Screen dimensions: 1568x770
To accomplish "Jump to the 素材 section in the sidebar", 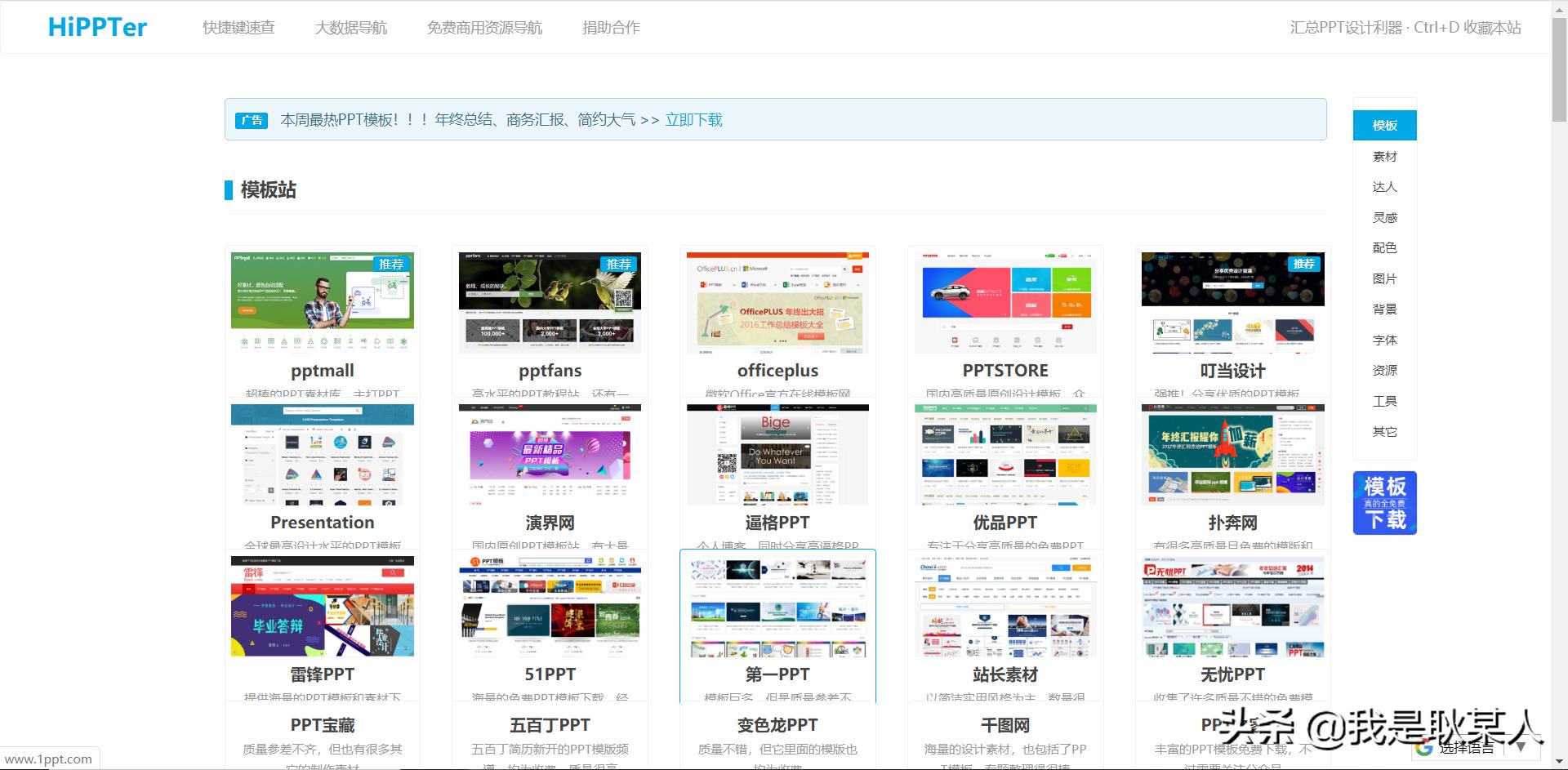I will click(1384, 156).
